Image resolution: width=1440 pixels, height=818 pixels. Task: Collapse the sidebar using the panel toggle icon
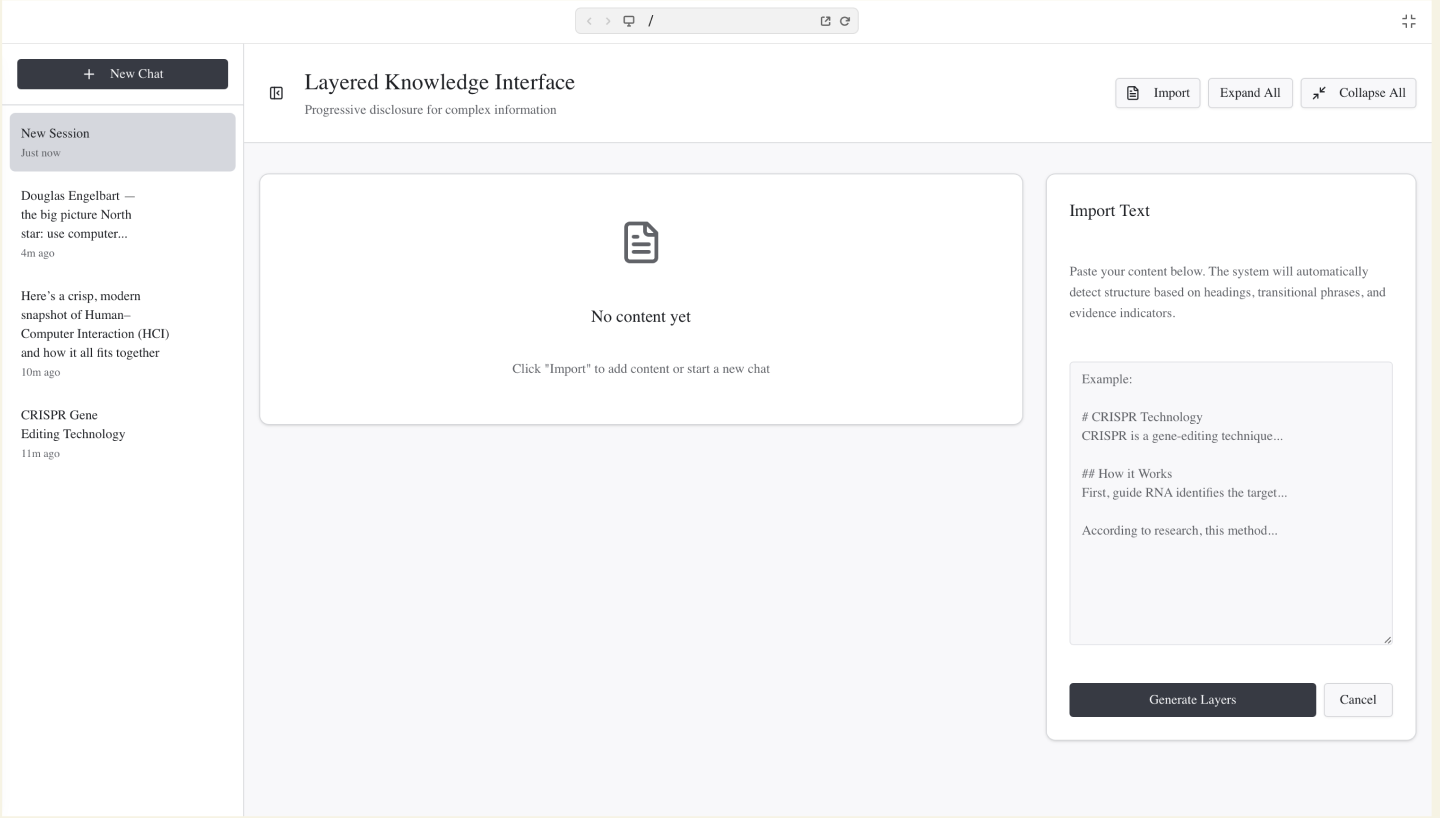[x=276, y=93]
